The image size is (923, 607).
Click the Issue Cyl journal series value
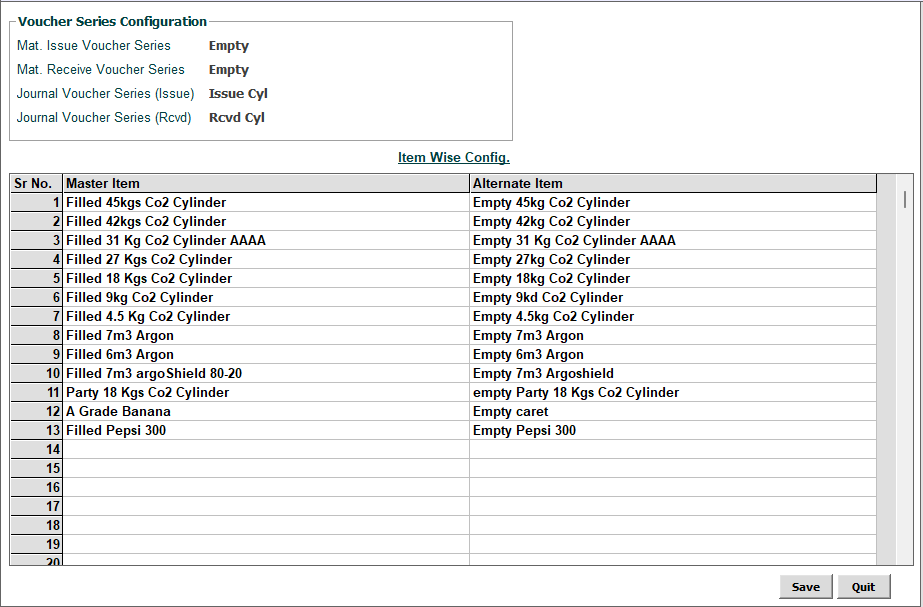point(238,94)
